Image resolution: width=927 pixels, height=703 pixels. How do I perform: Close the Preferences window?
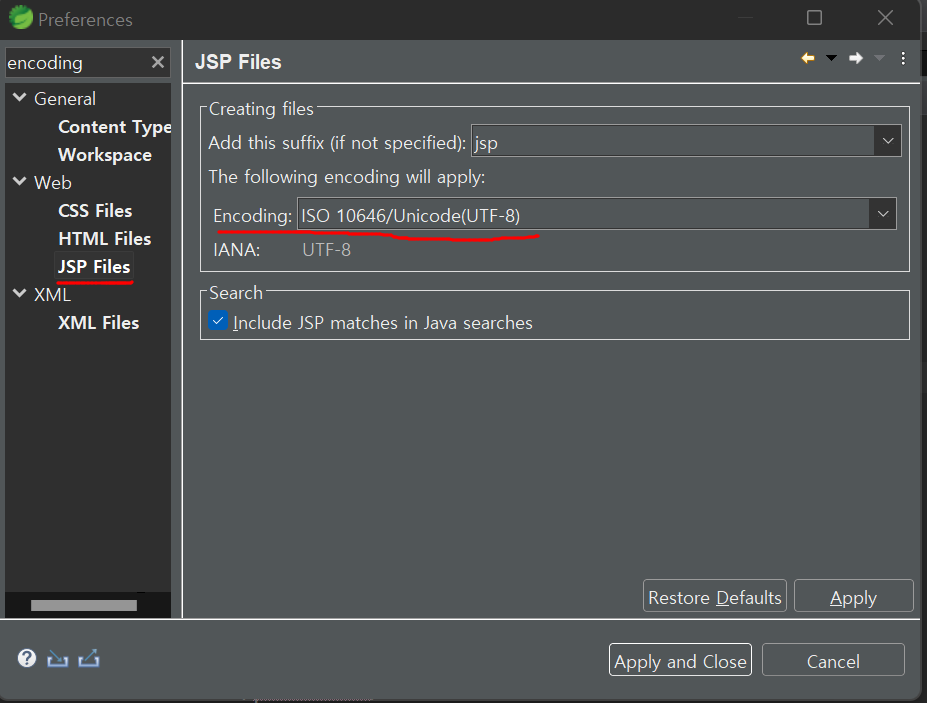tap(885, 18)
